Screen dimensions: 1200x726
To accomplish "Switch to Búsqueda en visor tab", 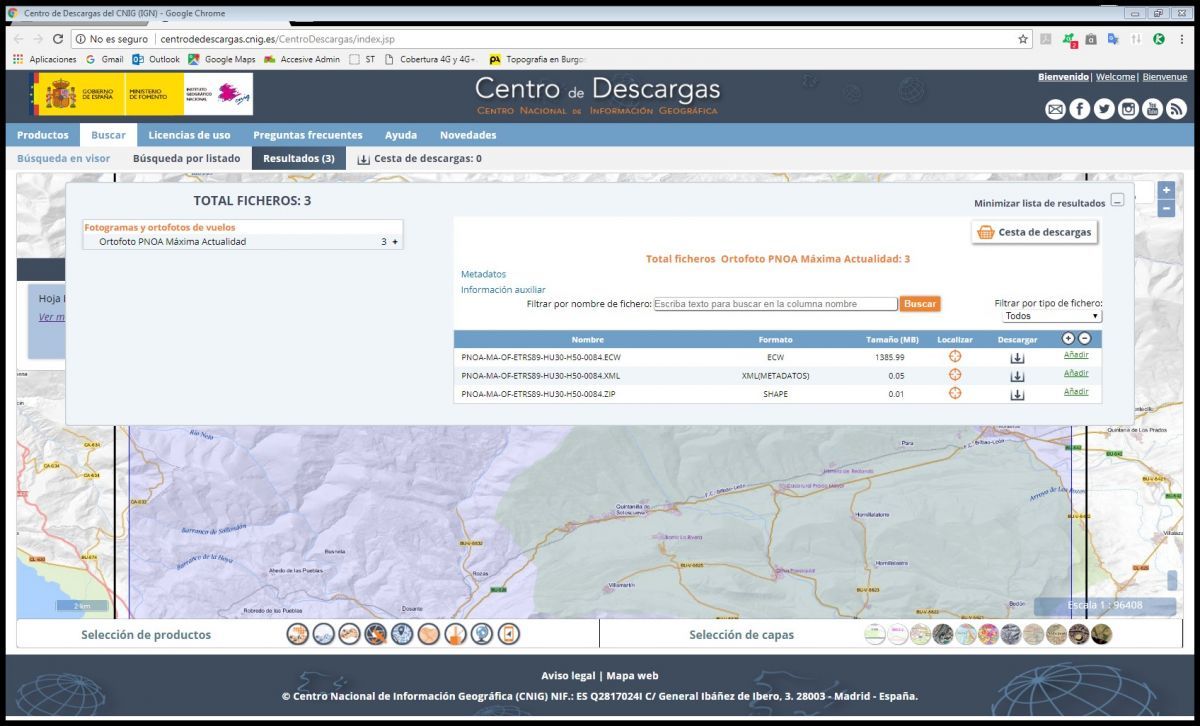I will [63, 158].
